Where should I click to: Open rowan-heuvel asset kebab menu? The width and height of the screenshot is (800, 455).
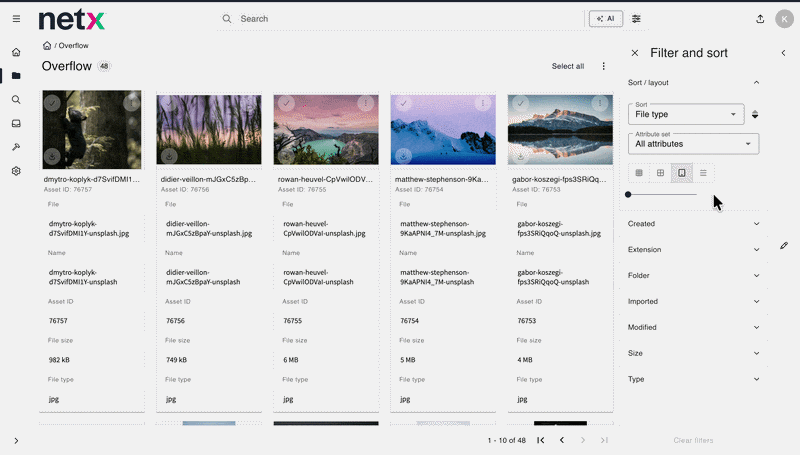[365, 103]
